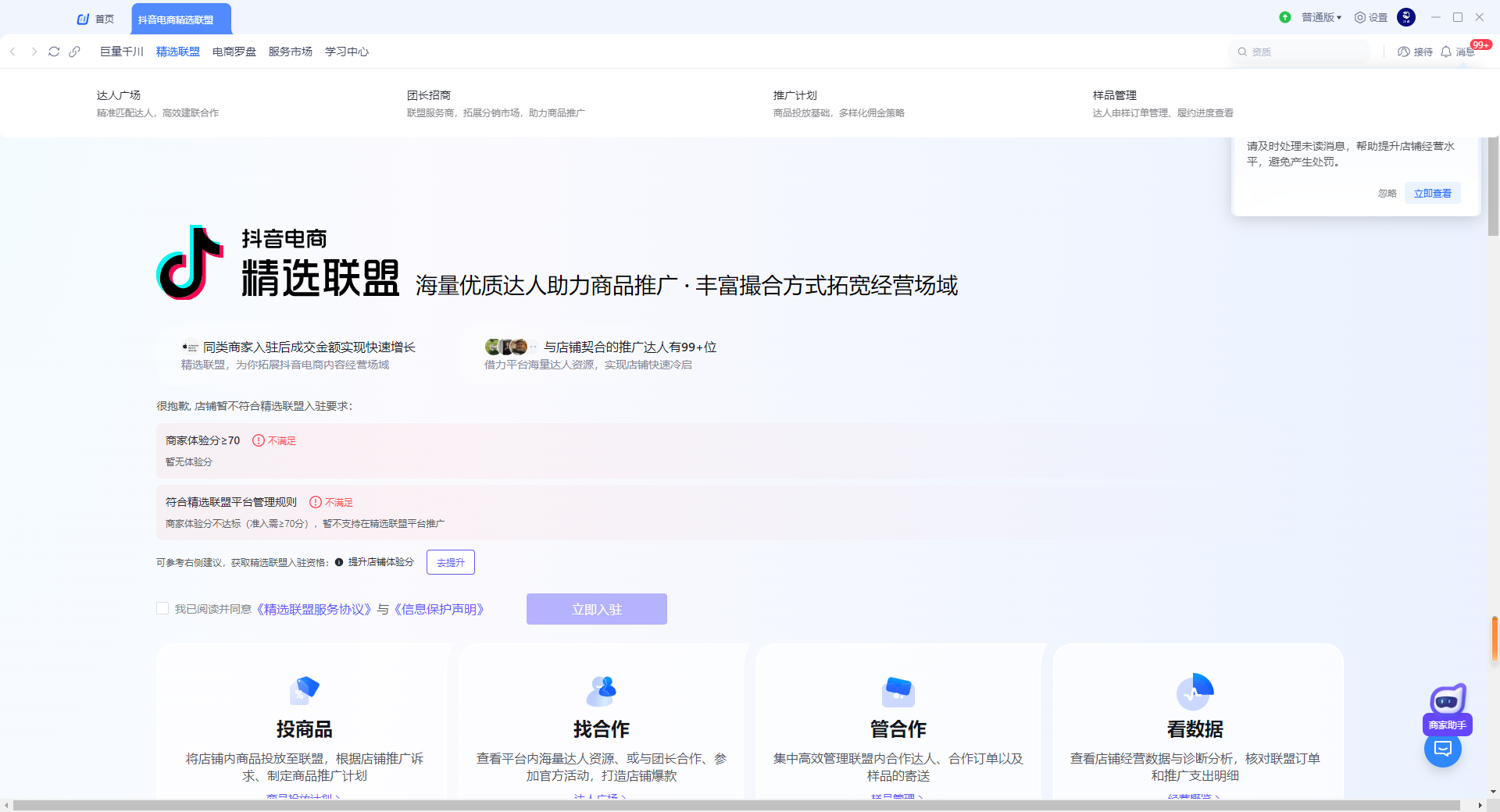This screenshot has height=812, width=1500.
Task: Click warning icon beside 商家体验分≥70
Action: point(259,440)
